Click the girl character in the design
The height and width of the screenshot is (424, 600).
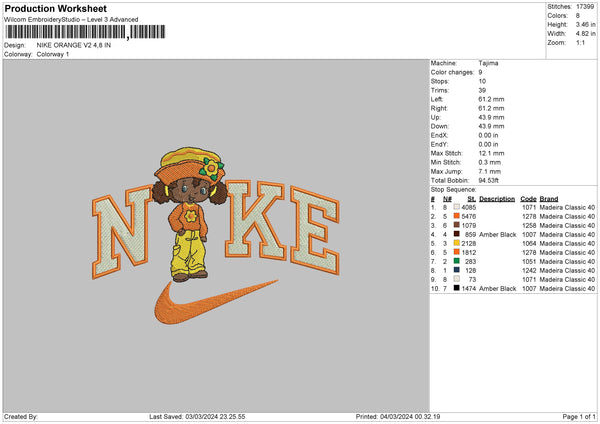190,214
